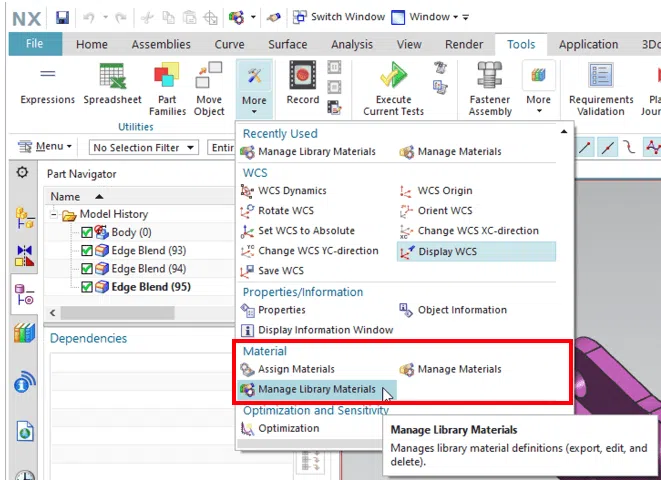Screen dimensions: 661x480
Task: Select the Edge Blend (95) tree item
Action: 151,287
